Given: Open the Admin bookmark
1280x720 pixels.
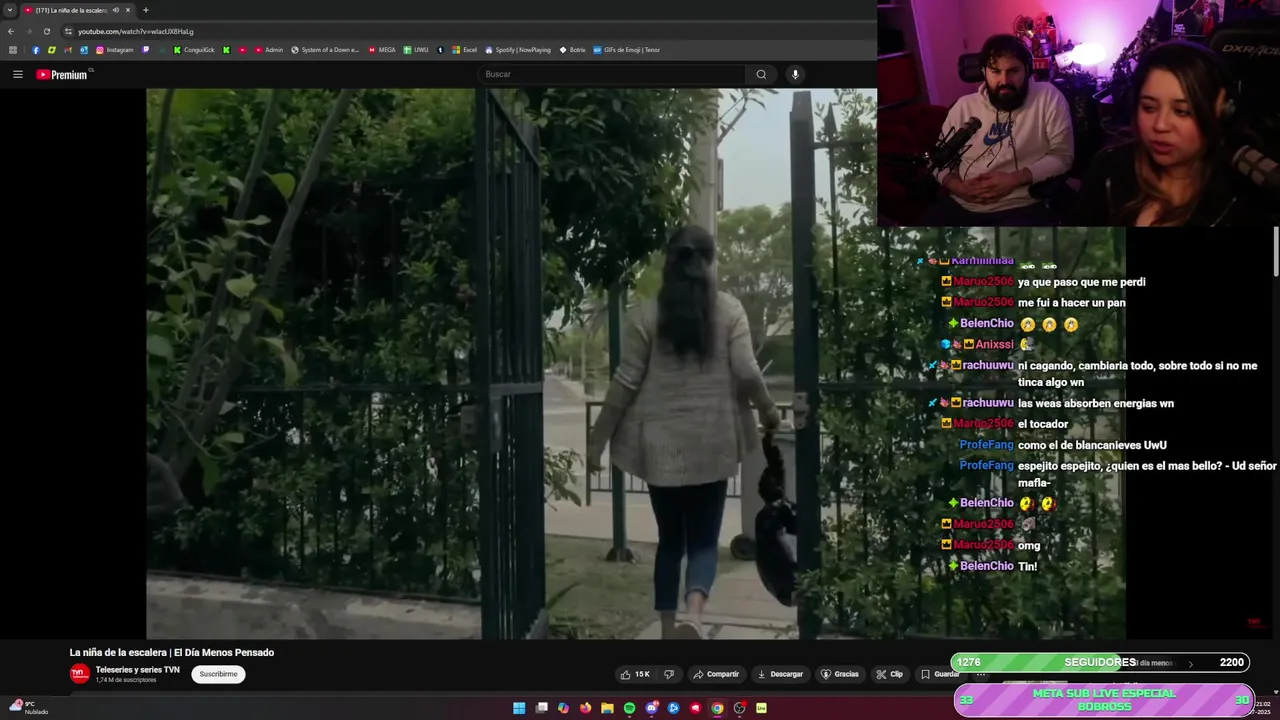Looking at the screenshot, I should pos(267,50).
